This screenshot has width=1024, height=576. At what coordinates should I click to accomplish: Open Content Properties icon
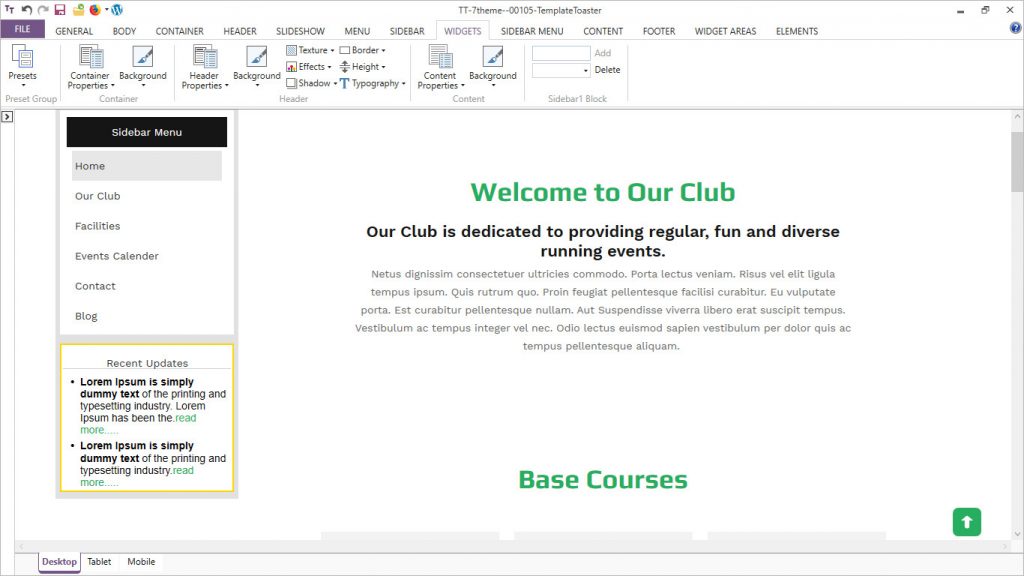(x=440, y=57)
